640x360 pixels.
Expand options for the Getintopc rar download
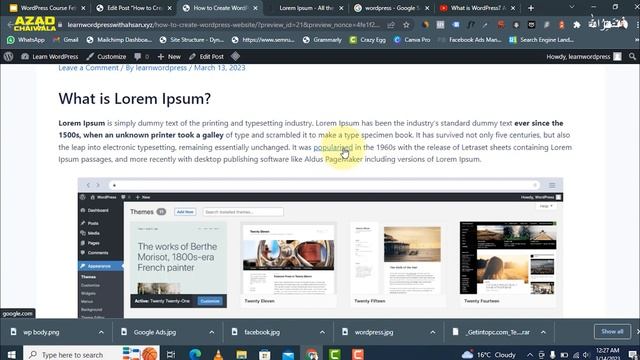pos(543,332)
